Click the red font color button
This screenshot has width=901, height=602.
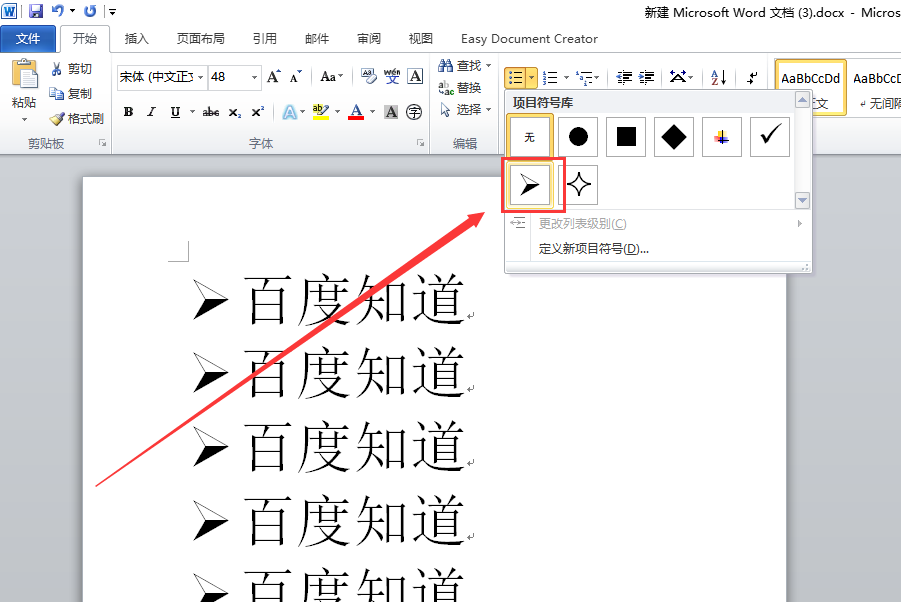[356, 112]
